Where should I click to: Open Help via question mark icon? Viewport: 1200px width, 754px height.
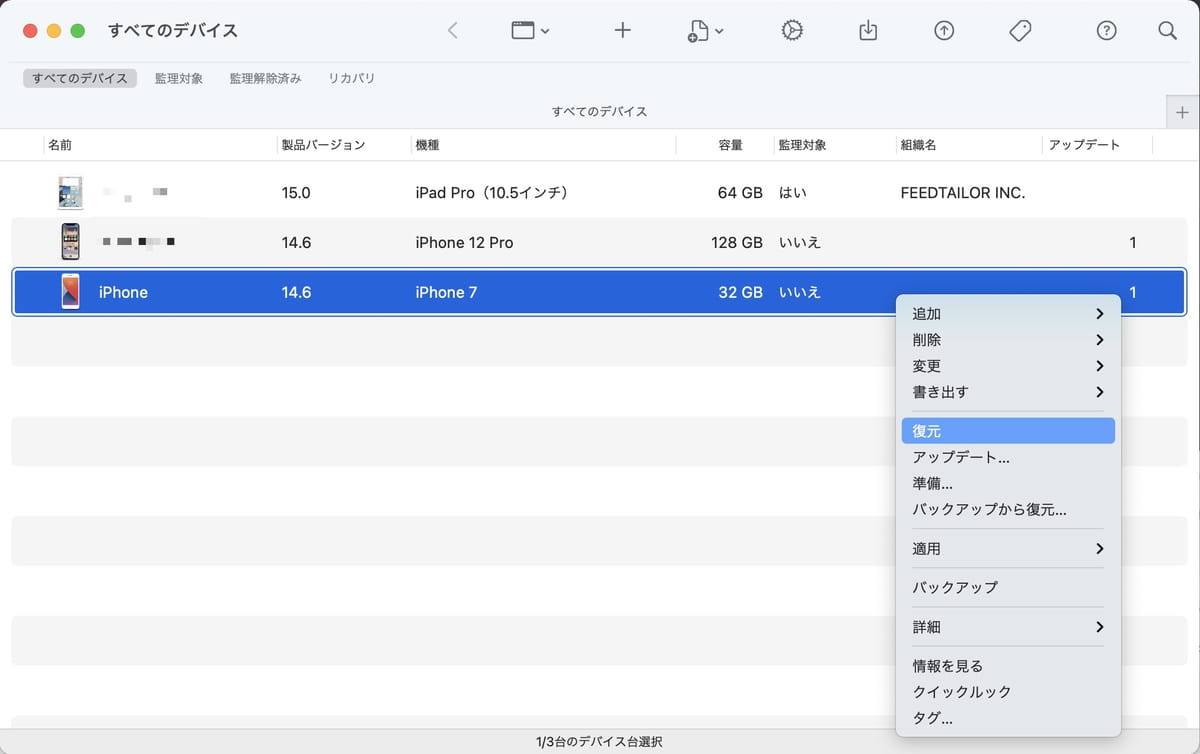point(1106,31)
